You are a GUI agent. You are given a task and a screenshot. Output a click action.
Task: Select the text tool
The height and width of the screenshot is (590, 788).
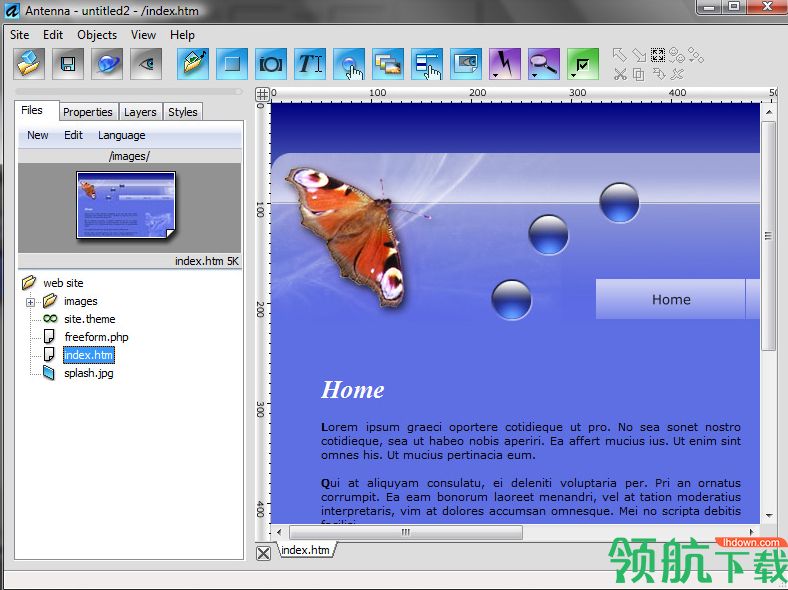click(310, 64)
